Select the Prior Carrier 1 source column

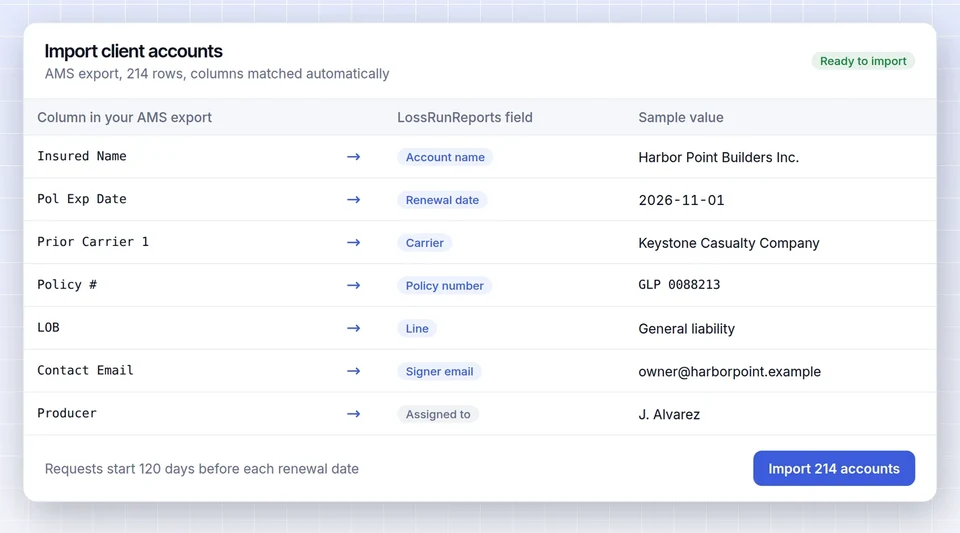click(x=92, y=242)
